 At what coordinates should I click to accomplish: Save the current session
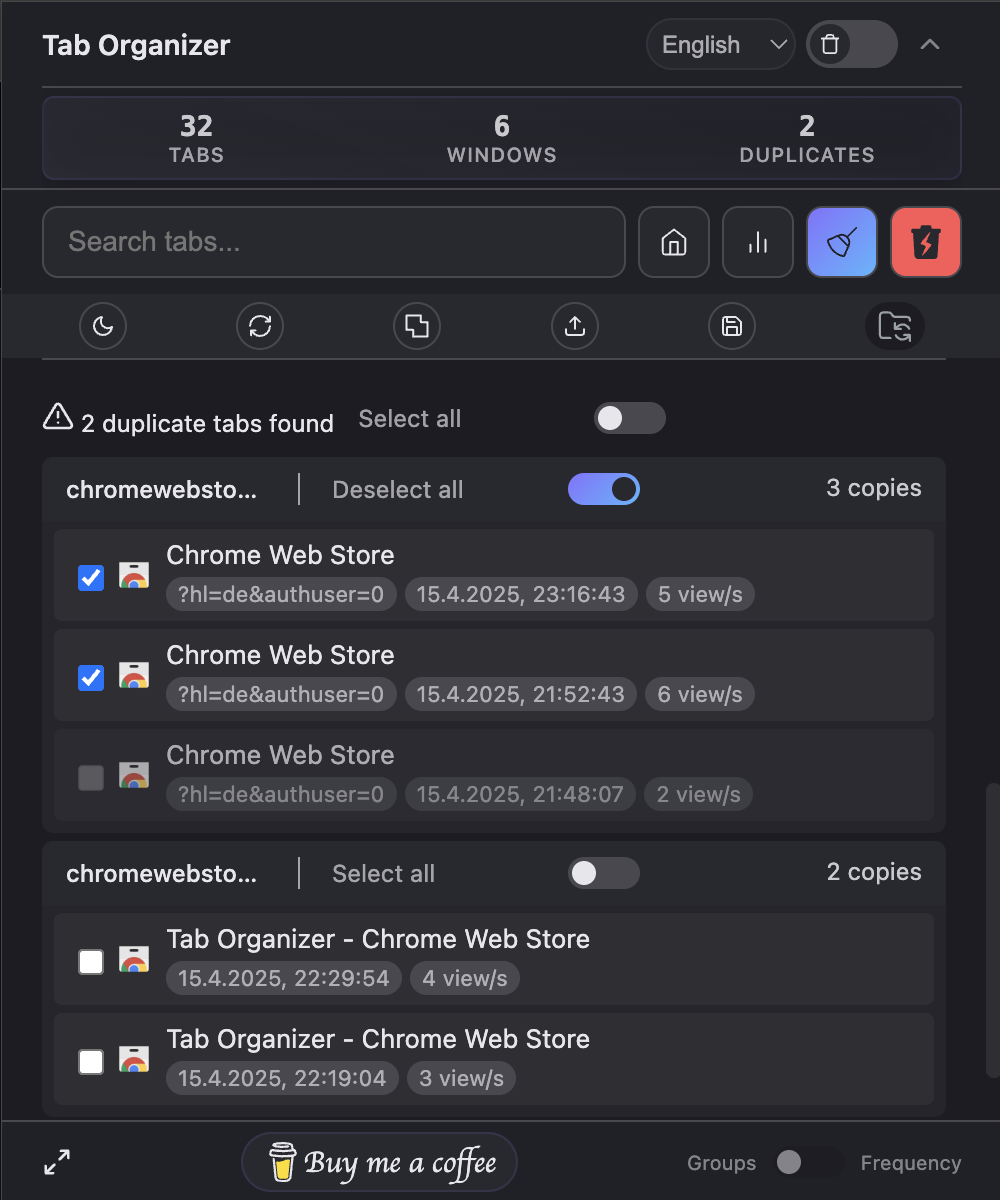732,326
